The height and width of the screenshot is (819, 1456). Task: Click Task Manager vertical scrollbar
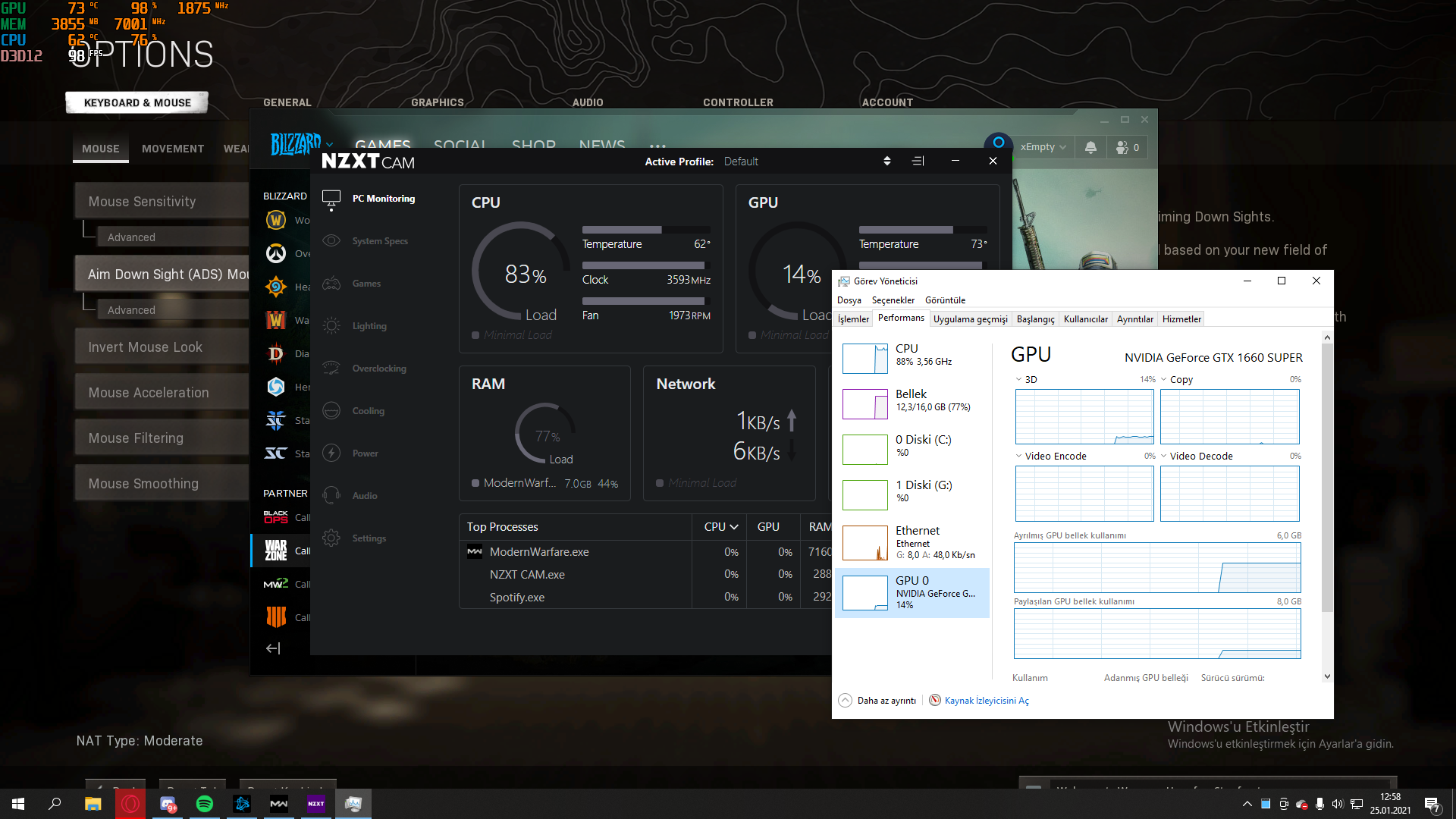[x=1327, y=478]
